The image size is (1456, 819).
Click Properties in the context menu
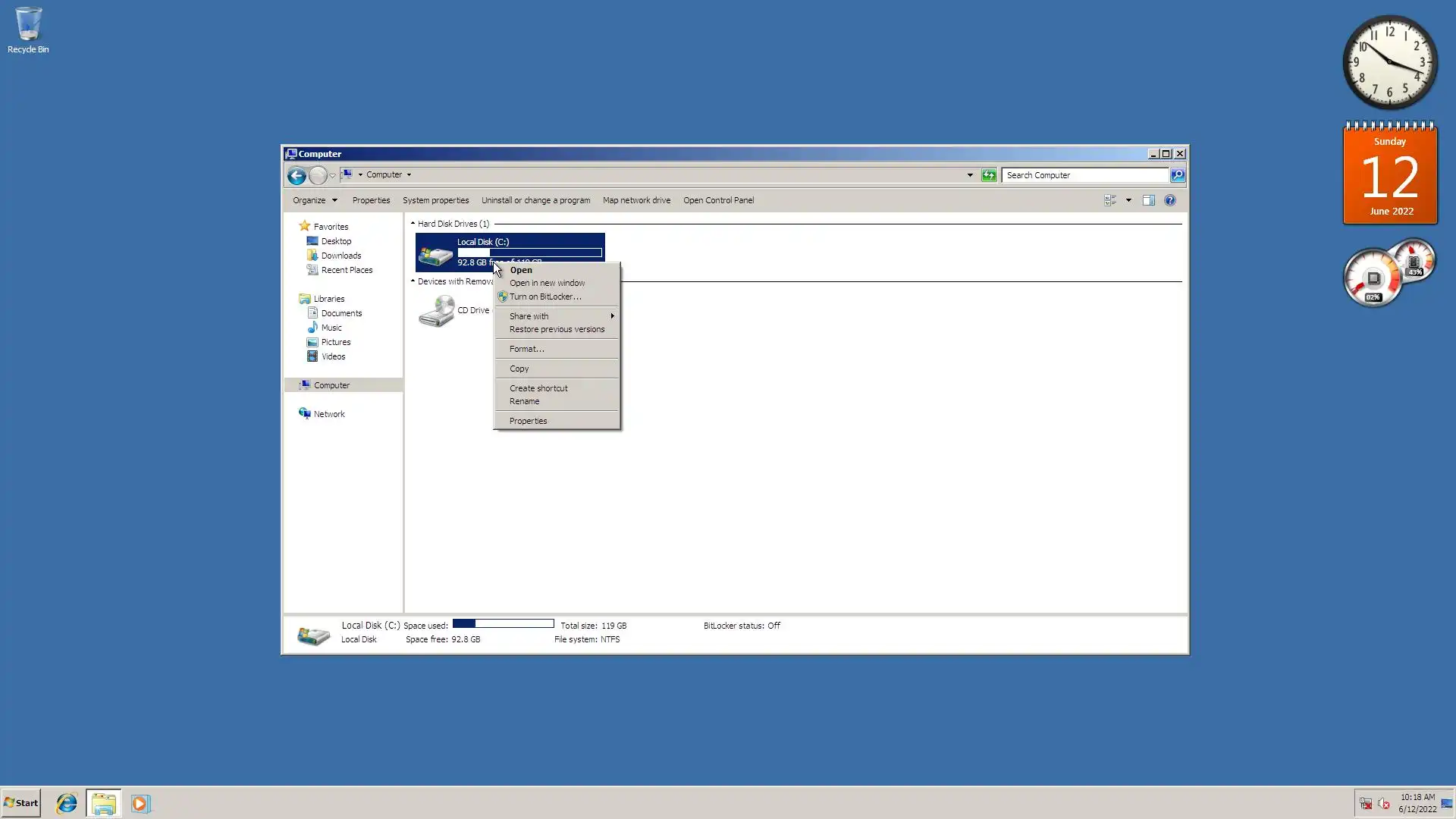pyautogui.click(x=528, y=421)
